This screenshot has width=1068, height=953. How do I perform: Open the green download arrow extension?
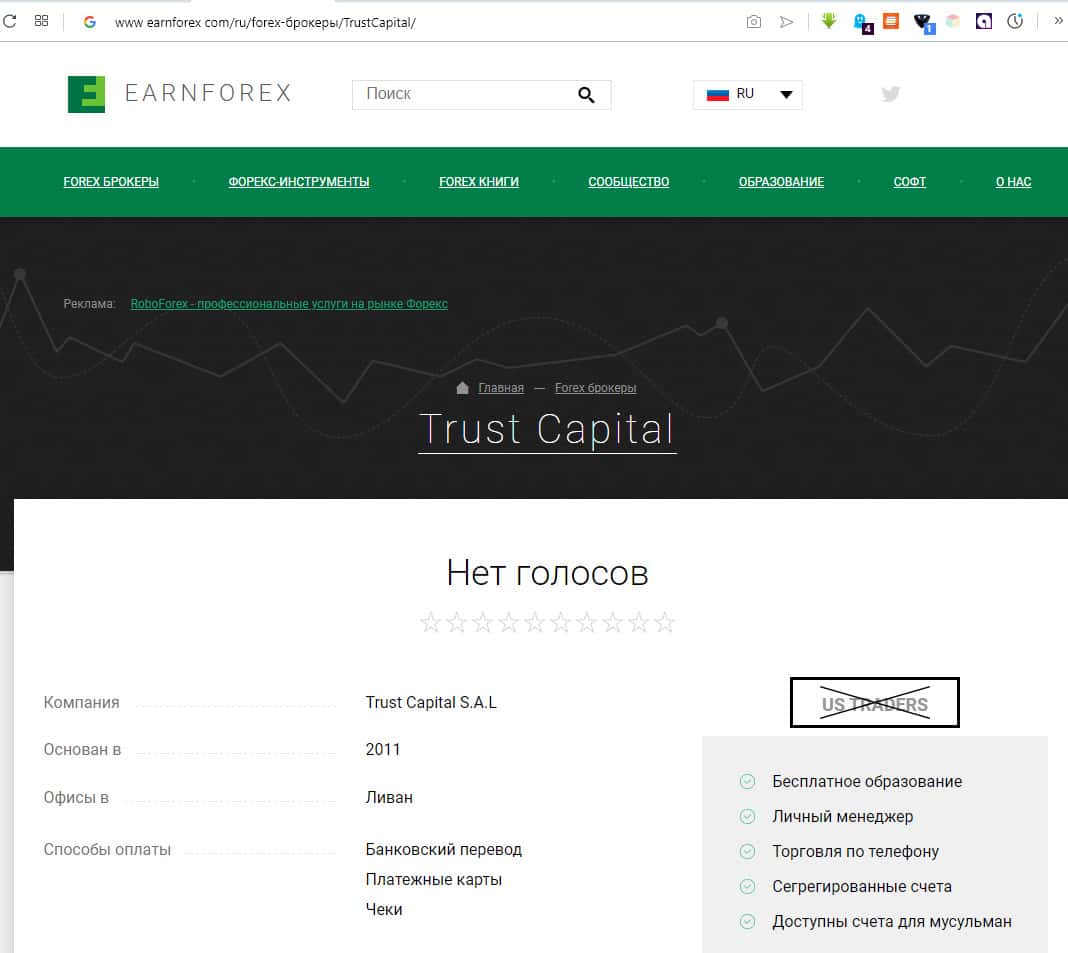829,21
